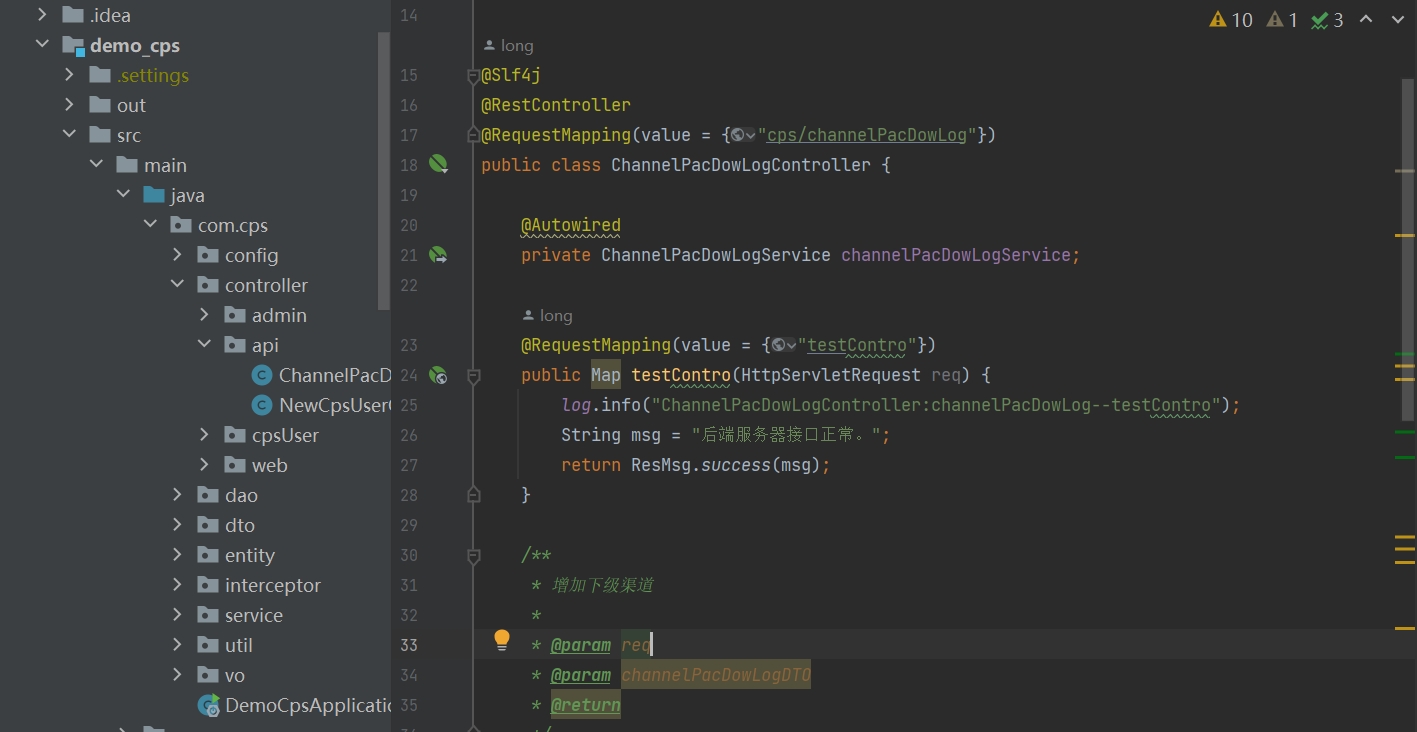1417x732 pixels.
Task: Collapse the src folder
Action: click(69, 135)
